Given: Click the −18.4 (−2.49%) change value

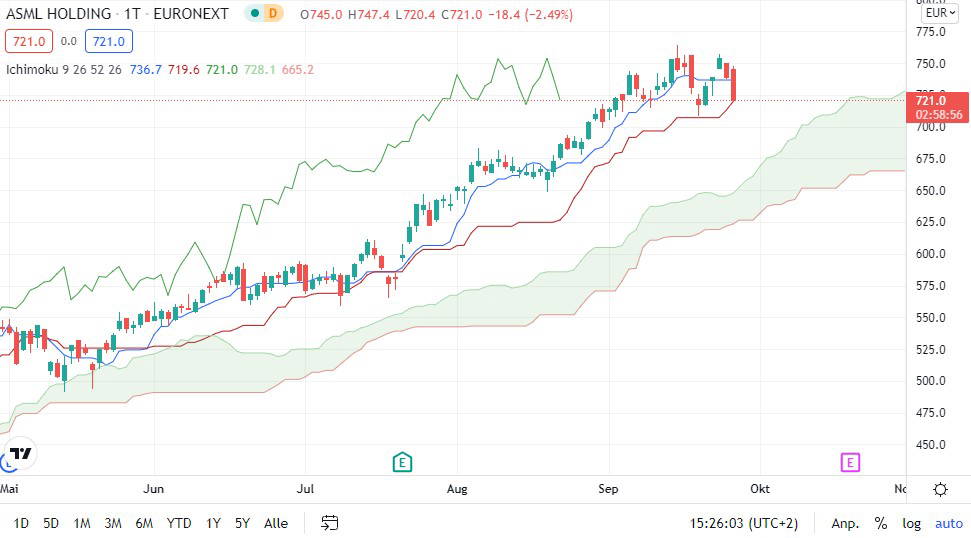Looking at the screenshot, I should (531, 14).
